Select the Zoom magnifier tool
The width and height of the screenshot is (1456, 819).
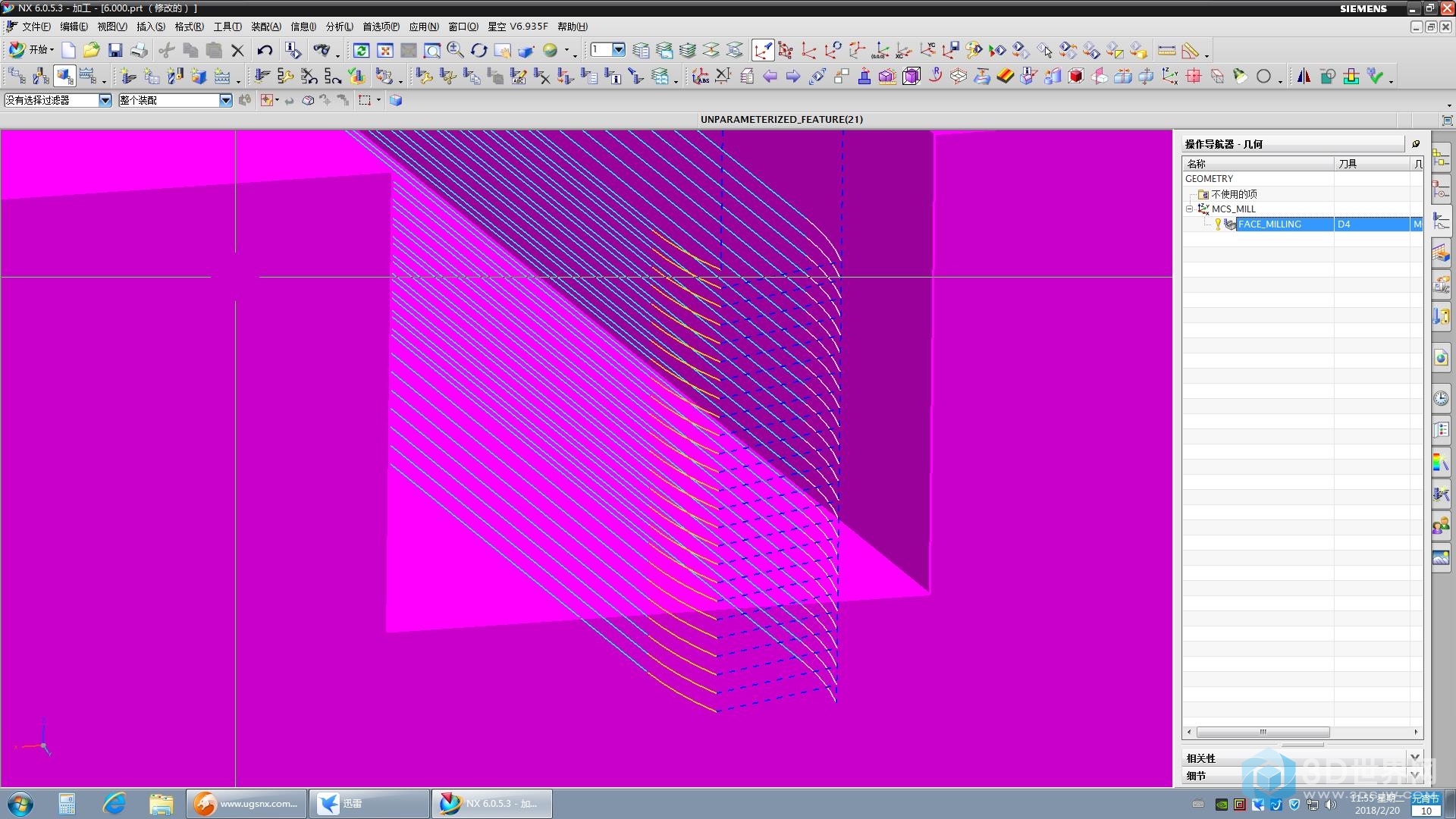456,50
